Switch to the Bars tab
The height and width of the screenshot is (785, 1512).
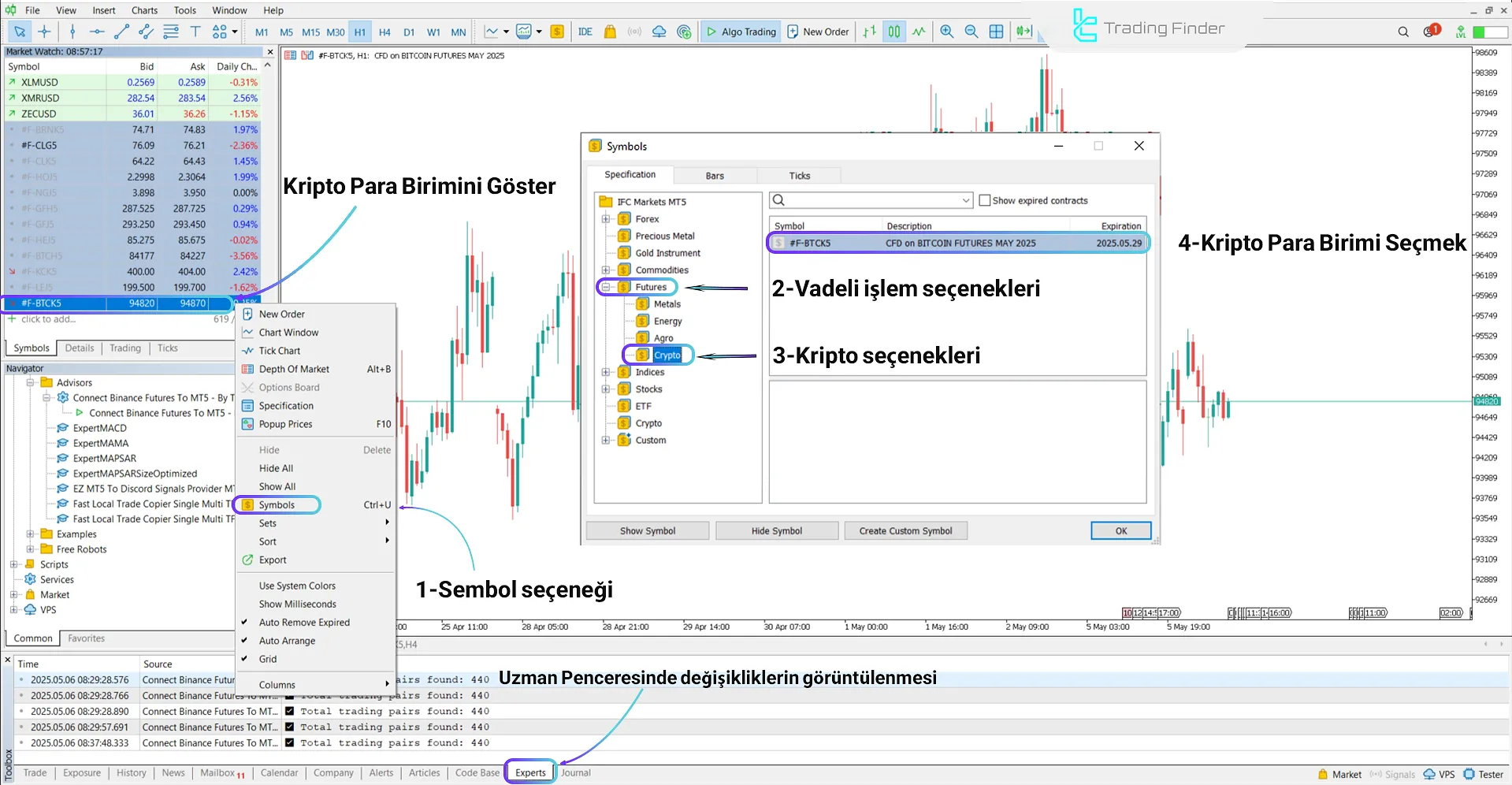tap(715, 176)
